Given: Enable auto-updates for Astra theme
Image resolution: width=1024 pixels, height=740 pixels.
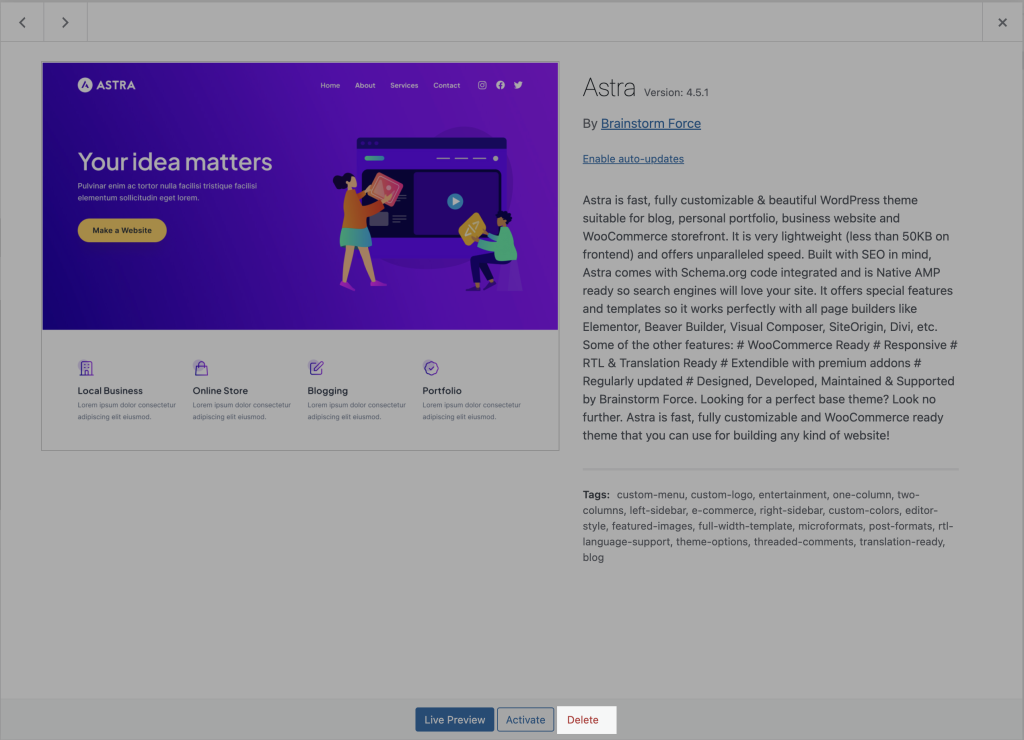Looking at the screenshot, I should (x=633, y=159).
